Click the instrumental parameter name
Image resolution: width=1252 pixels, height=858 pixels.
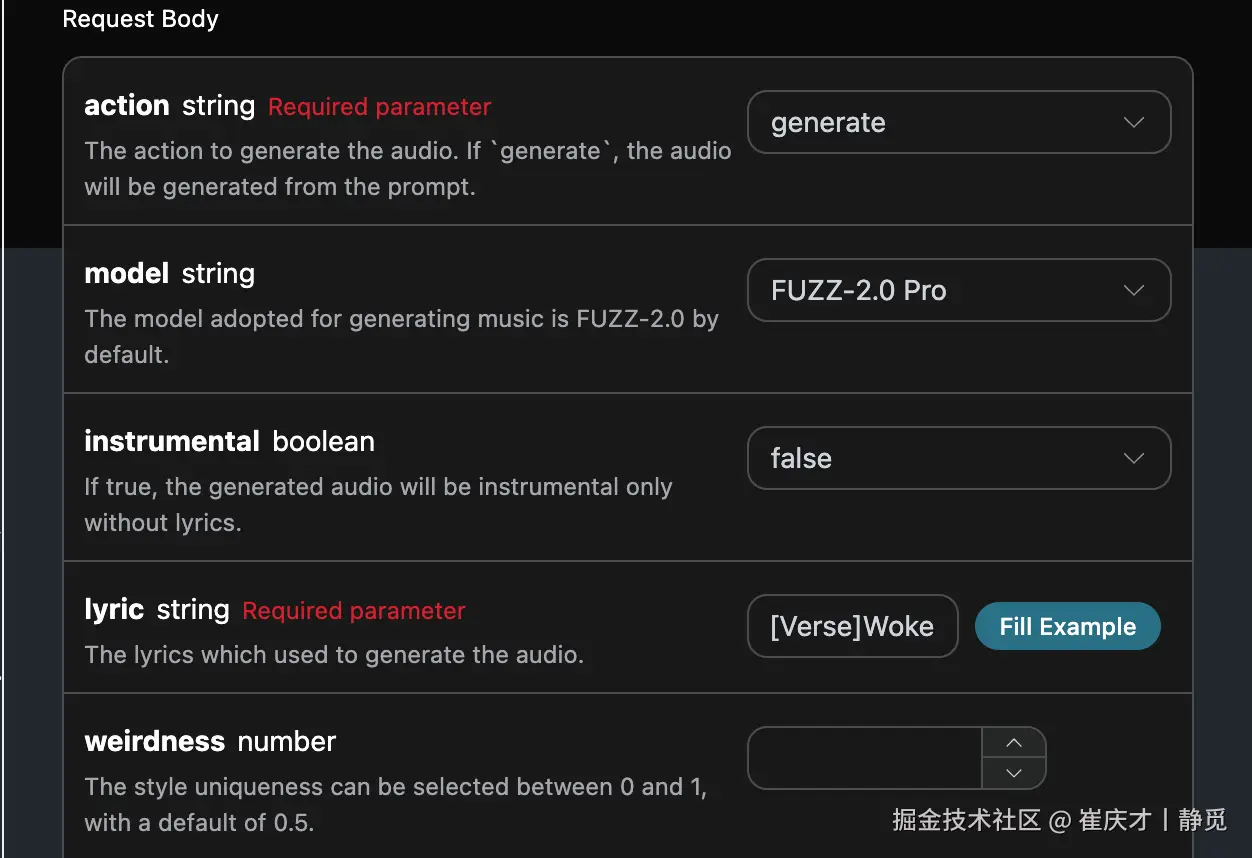coord(172,442)
